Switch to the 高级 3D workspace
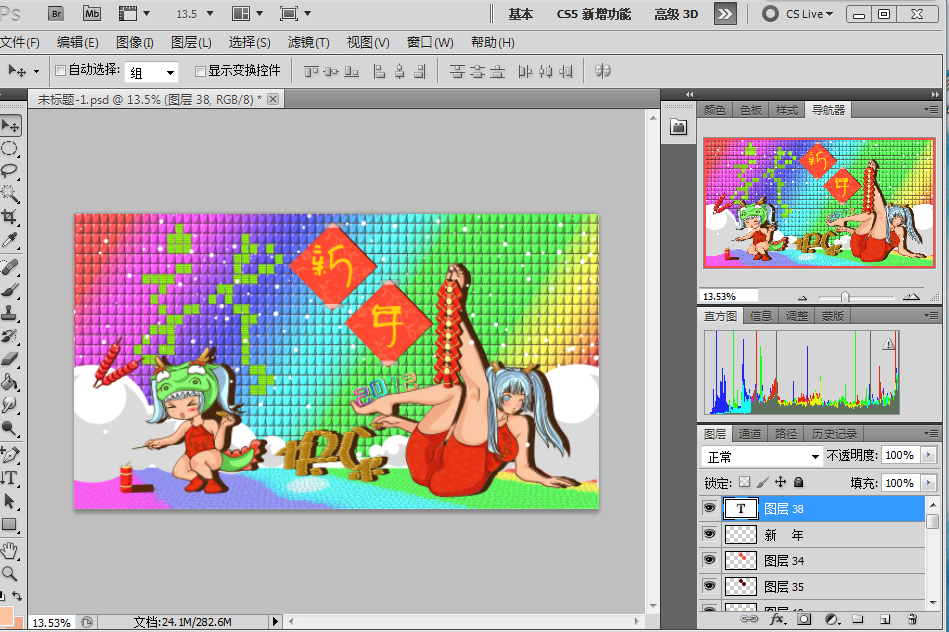The image size is (949, 632). 676,14
